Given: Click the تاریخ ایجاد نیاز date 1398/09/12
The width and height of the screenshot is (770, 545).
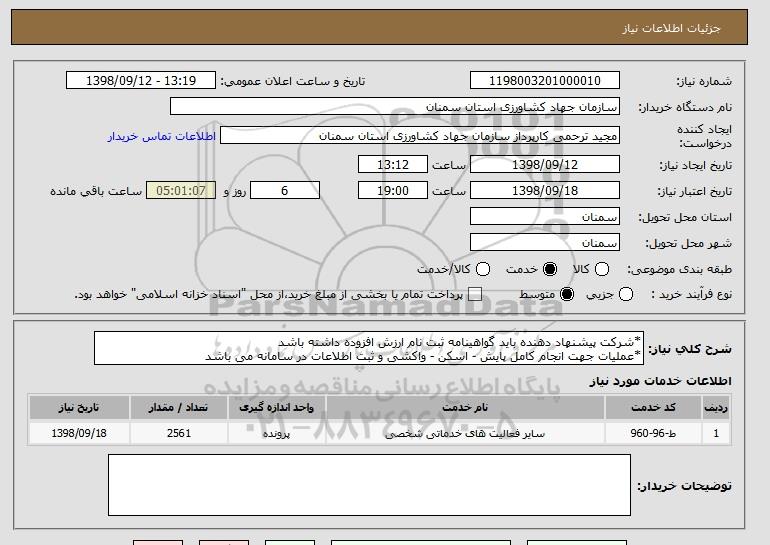Looking at the screenshot, I should point(545,164).
